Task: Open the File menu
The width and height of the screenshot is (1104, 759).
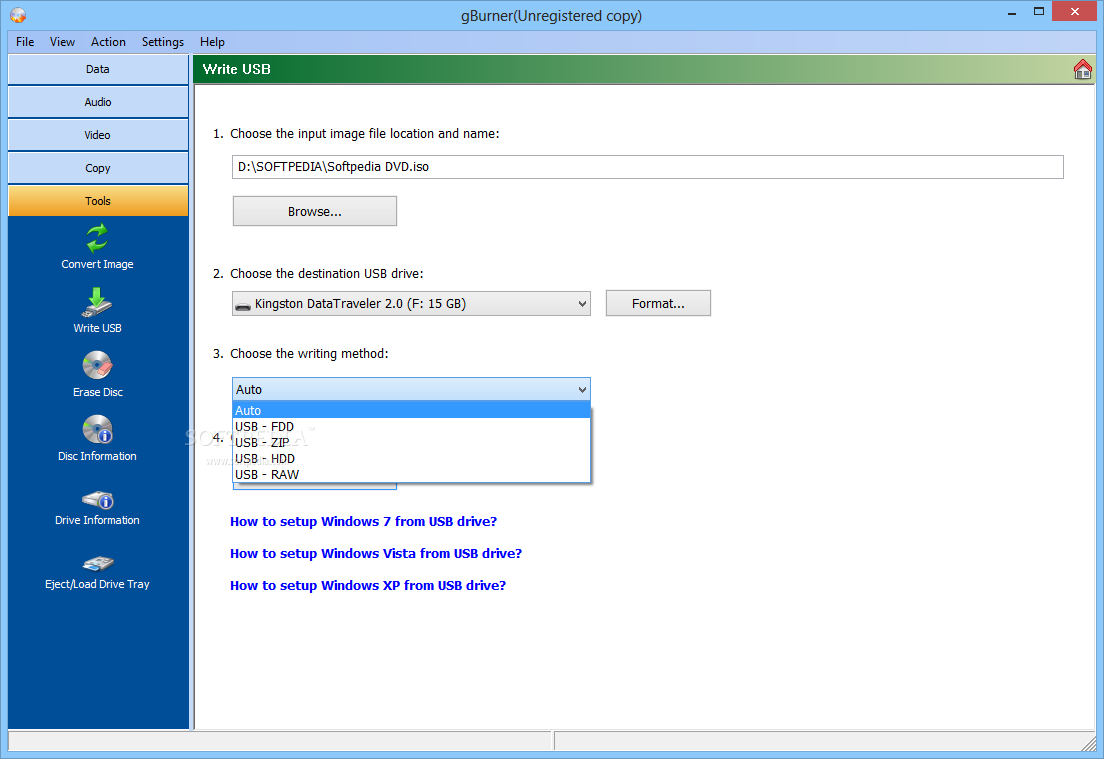Action: point(25,42)
